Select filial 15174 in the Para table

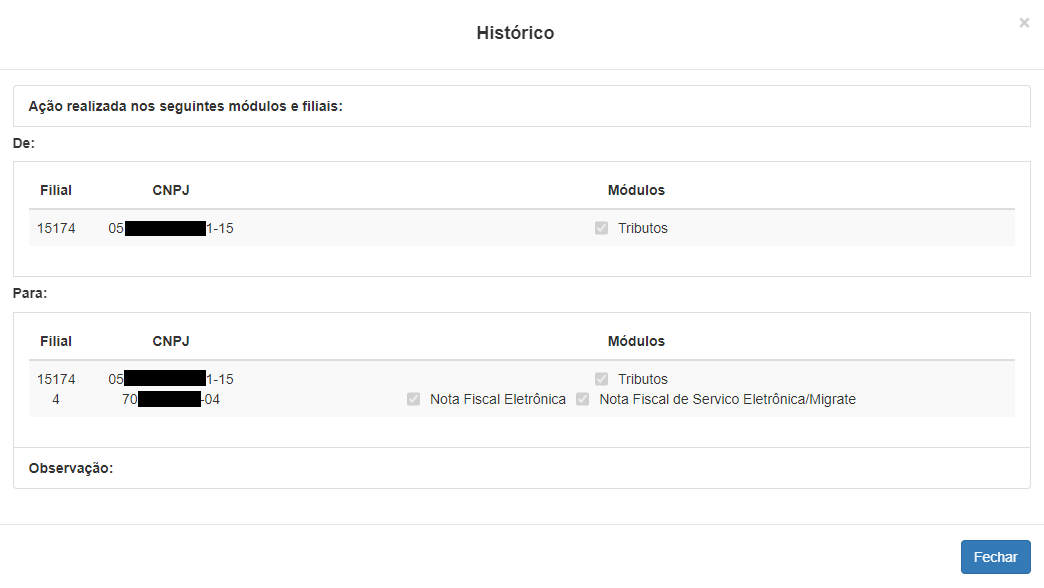[56, 379]
